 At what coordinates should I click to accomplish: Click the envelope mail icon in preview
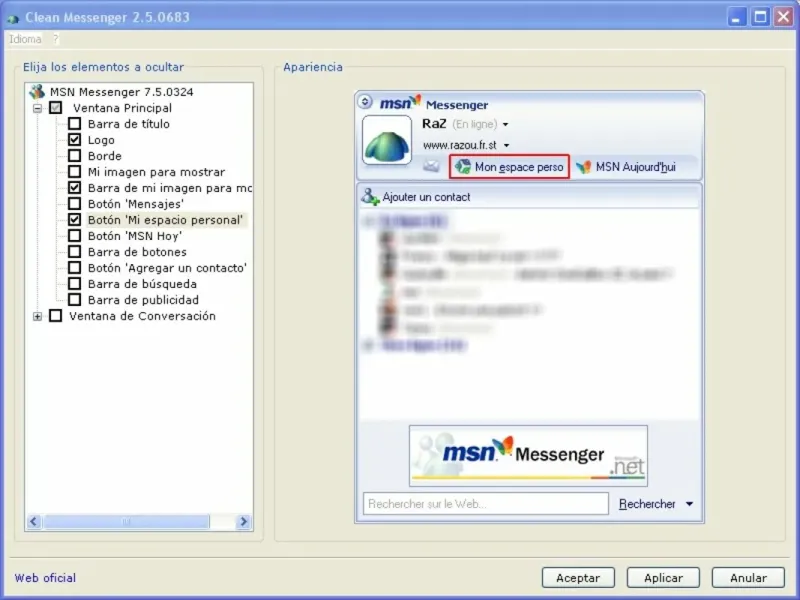[431, 166]
